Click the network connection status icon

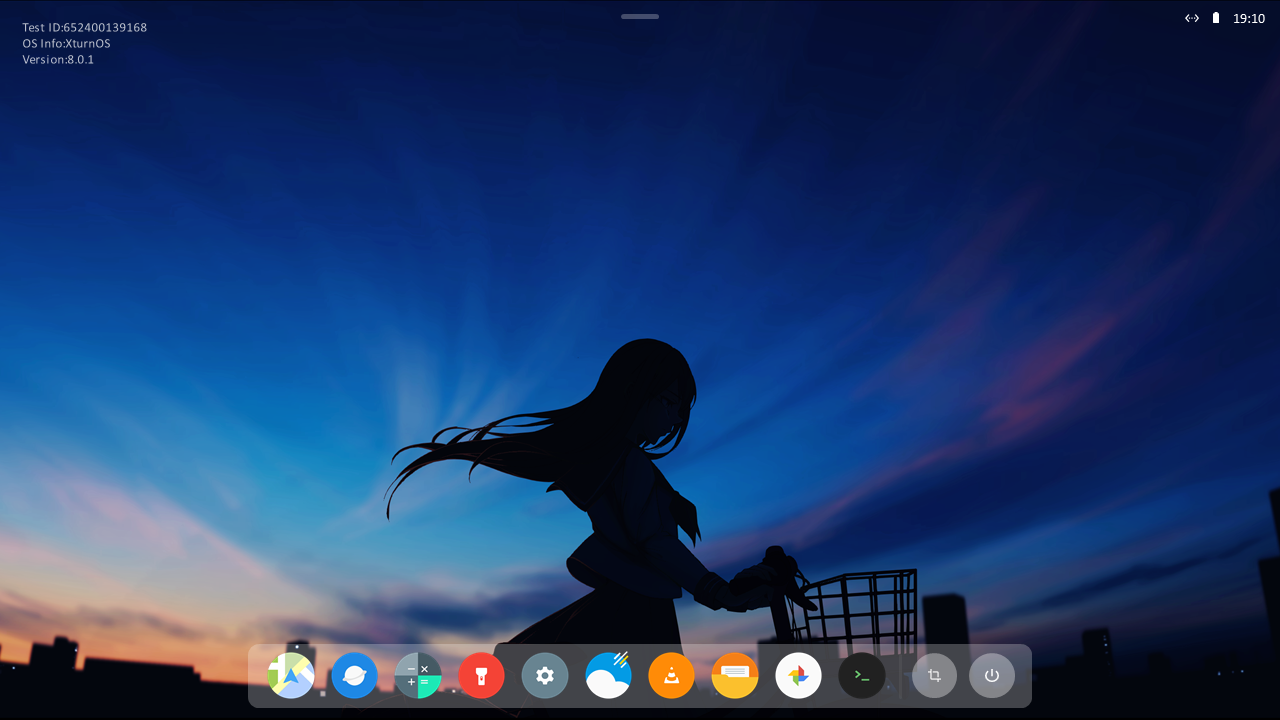1192,18
